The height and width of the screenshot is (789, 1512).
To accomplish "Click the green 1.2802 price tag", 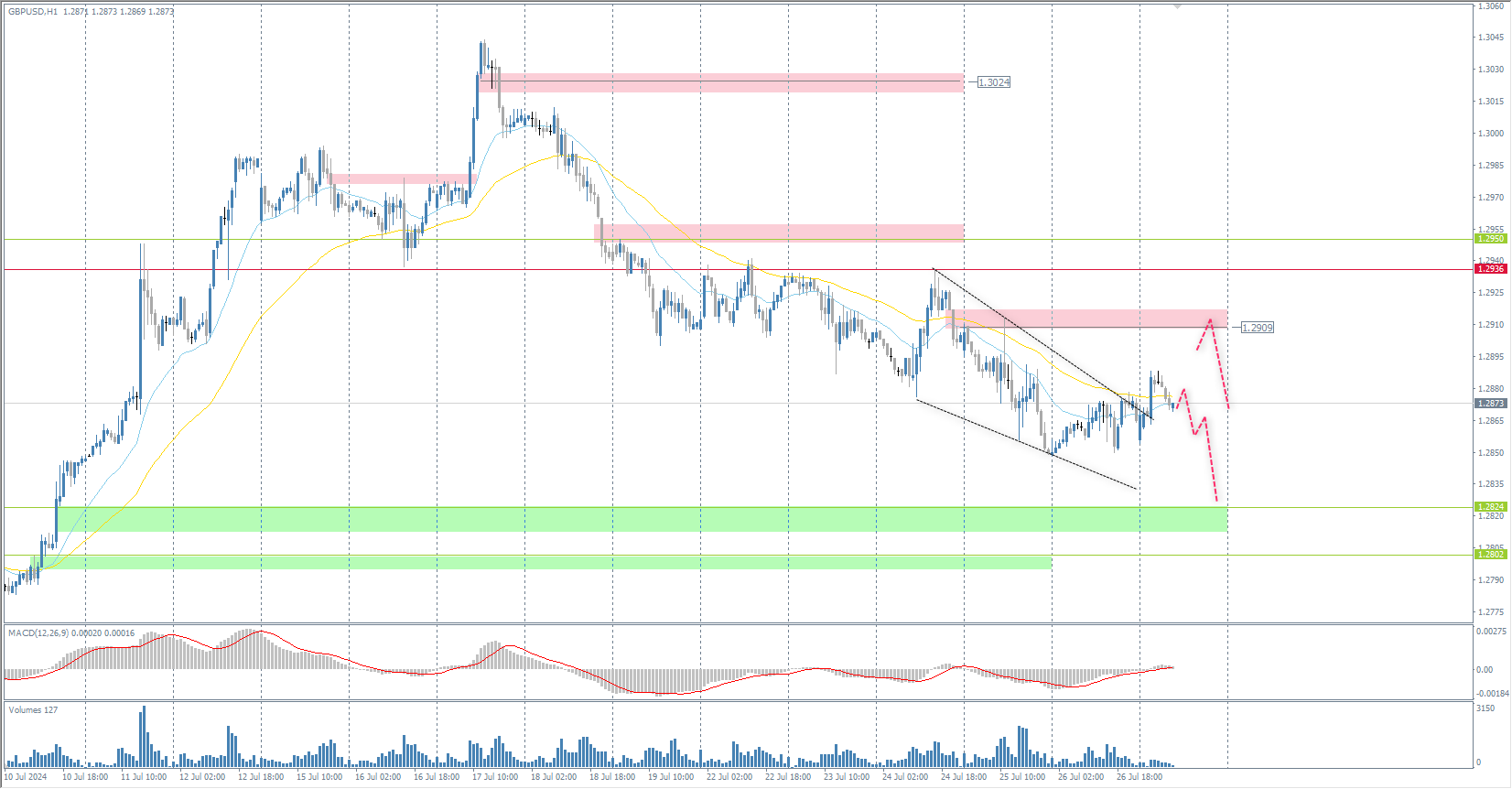I will (x=1491, y=555).
